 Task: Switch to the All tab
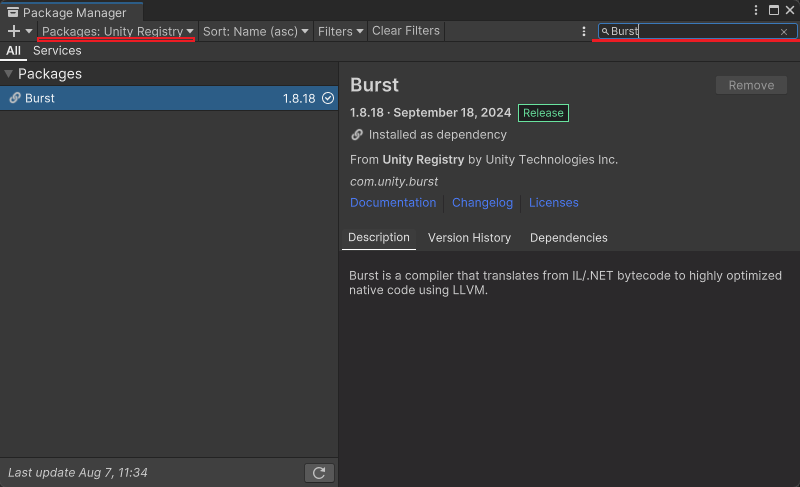click(13, 50)
